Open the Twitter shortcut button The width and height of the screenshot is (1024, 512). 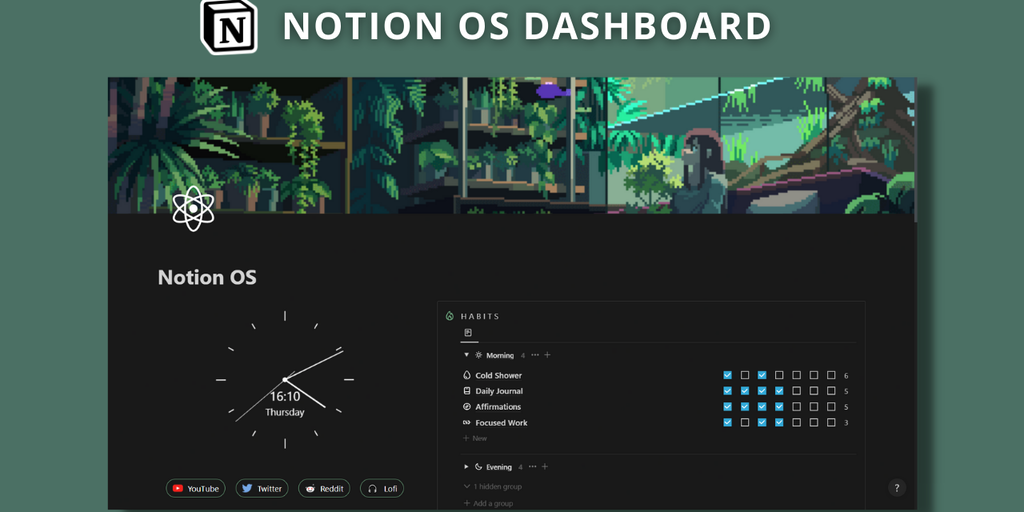pos(262,488)
